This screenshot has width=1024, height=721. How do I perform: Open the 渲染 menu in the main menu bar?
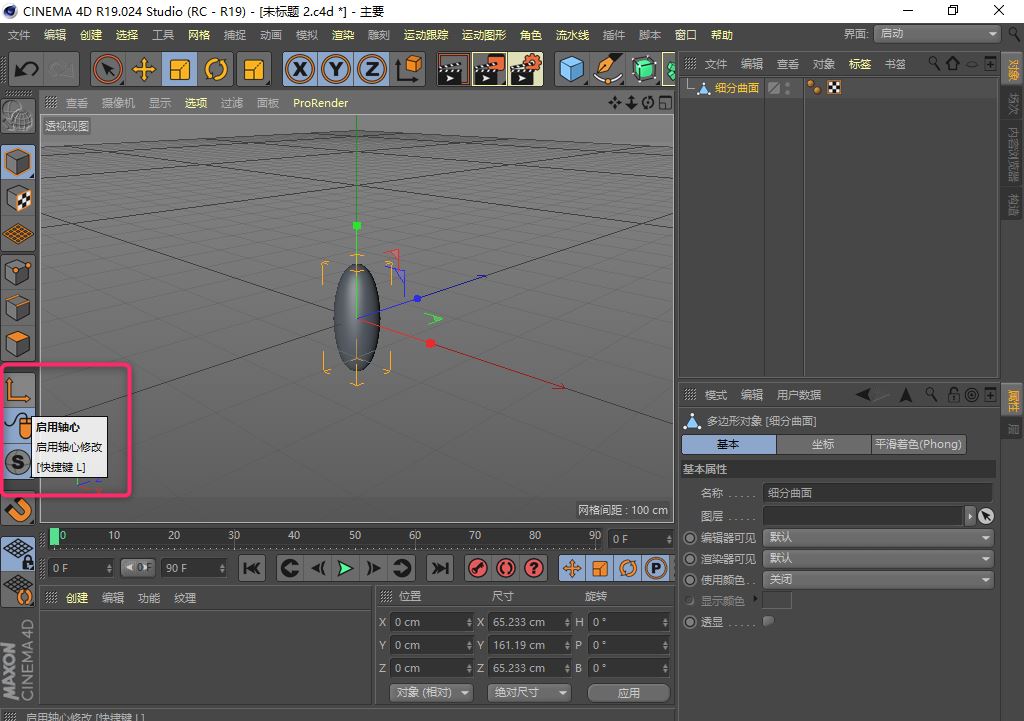(x=343, y=35)
